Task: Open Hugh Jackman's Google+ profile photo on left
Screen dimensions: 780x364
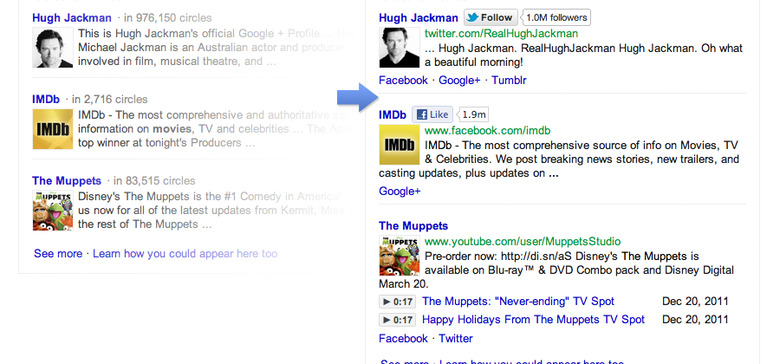Action: (x=53, y=48)
